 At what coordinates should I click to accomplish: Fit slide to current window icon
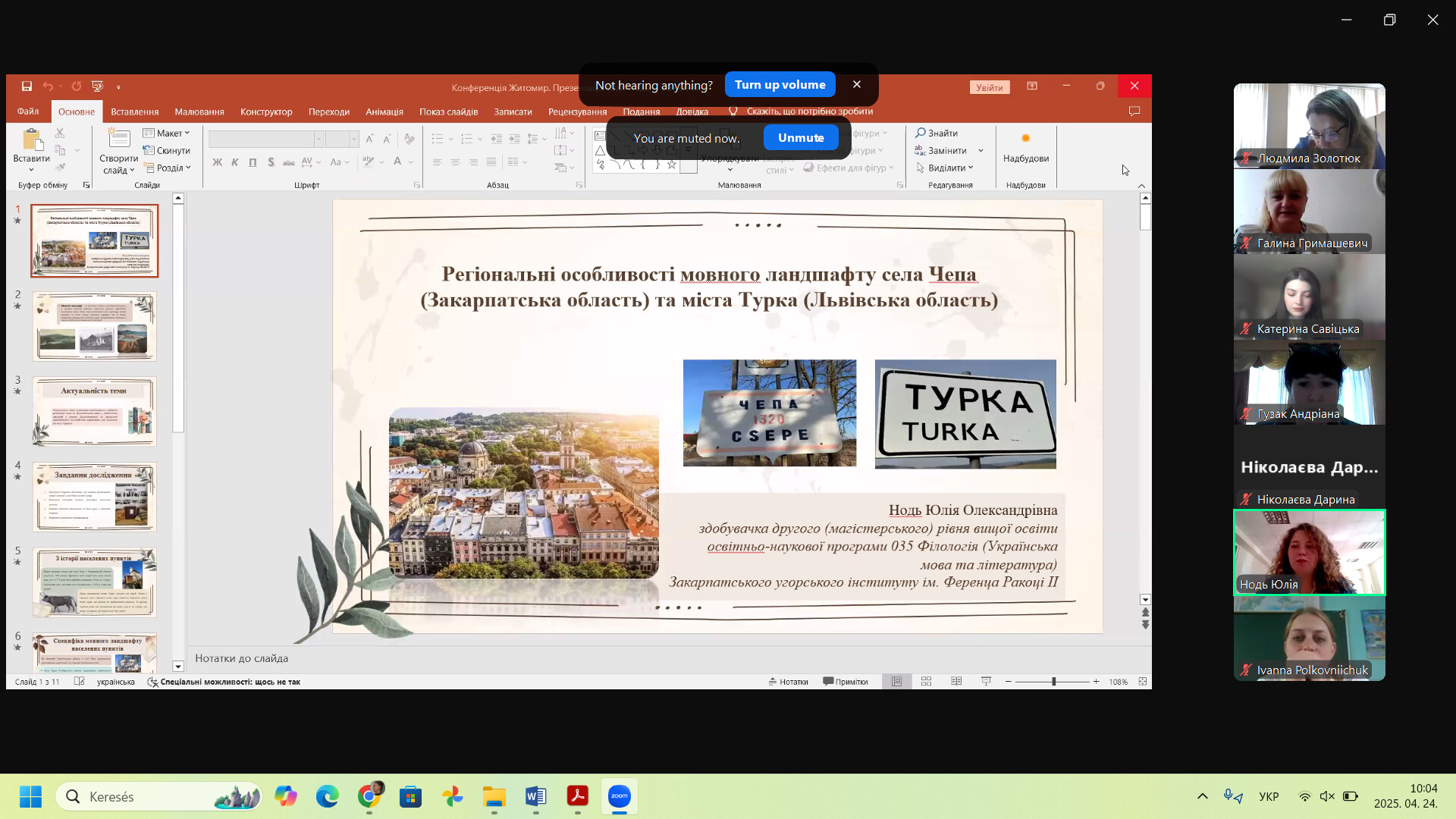tap(1142, 682)
